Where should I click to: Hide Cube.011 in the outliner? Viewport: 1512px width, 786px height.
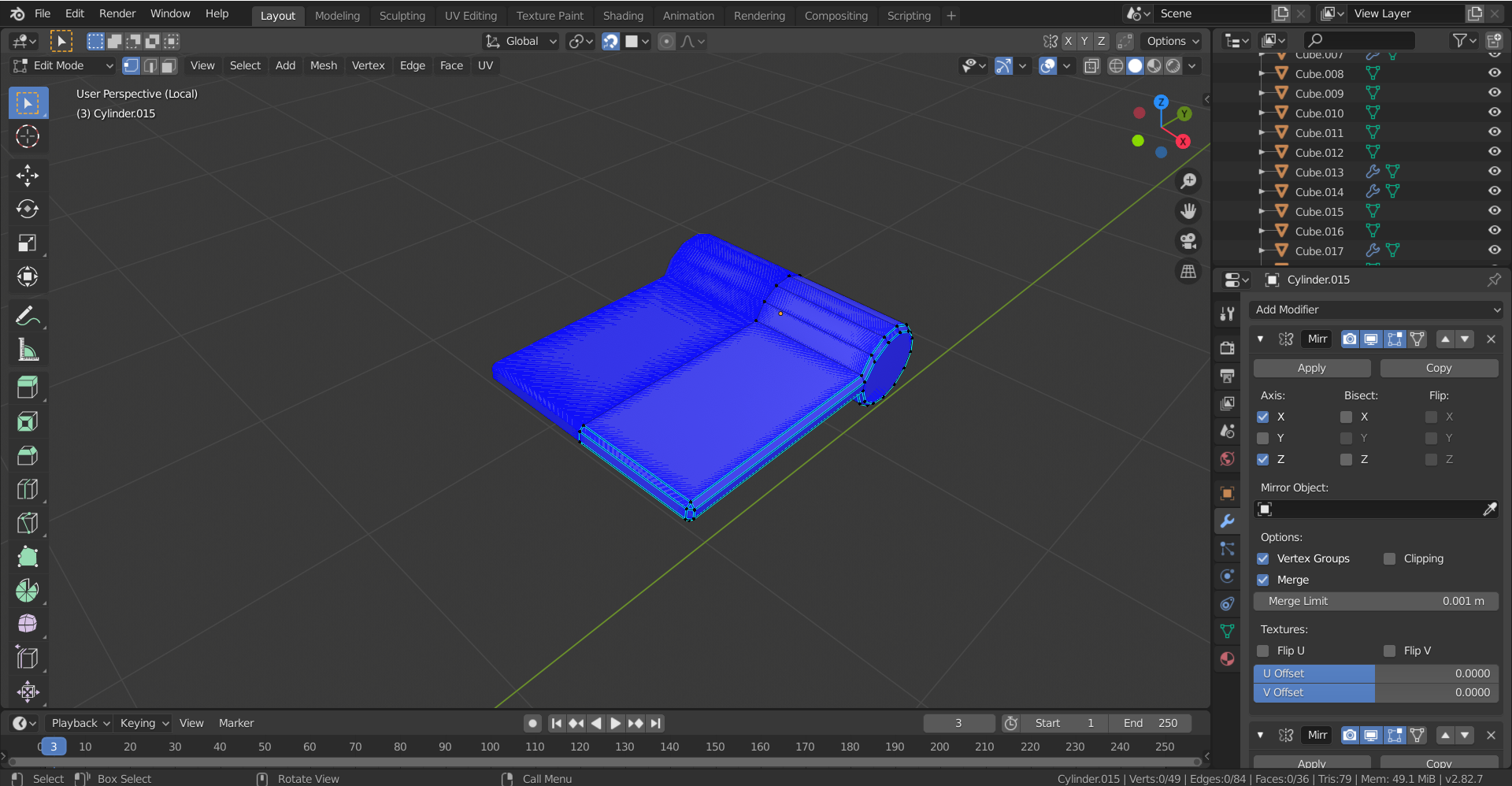click(1494, 132)
